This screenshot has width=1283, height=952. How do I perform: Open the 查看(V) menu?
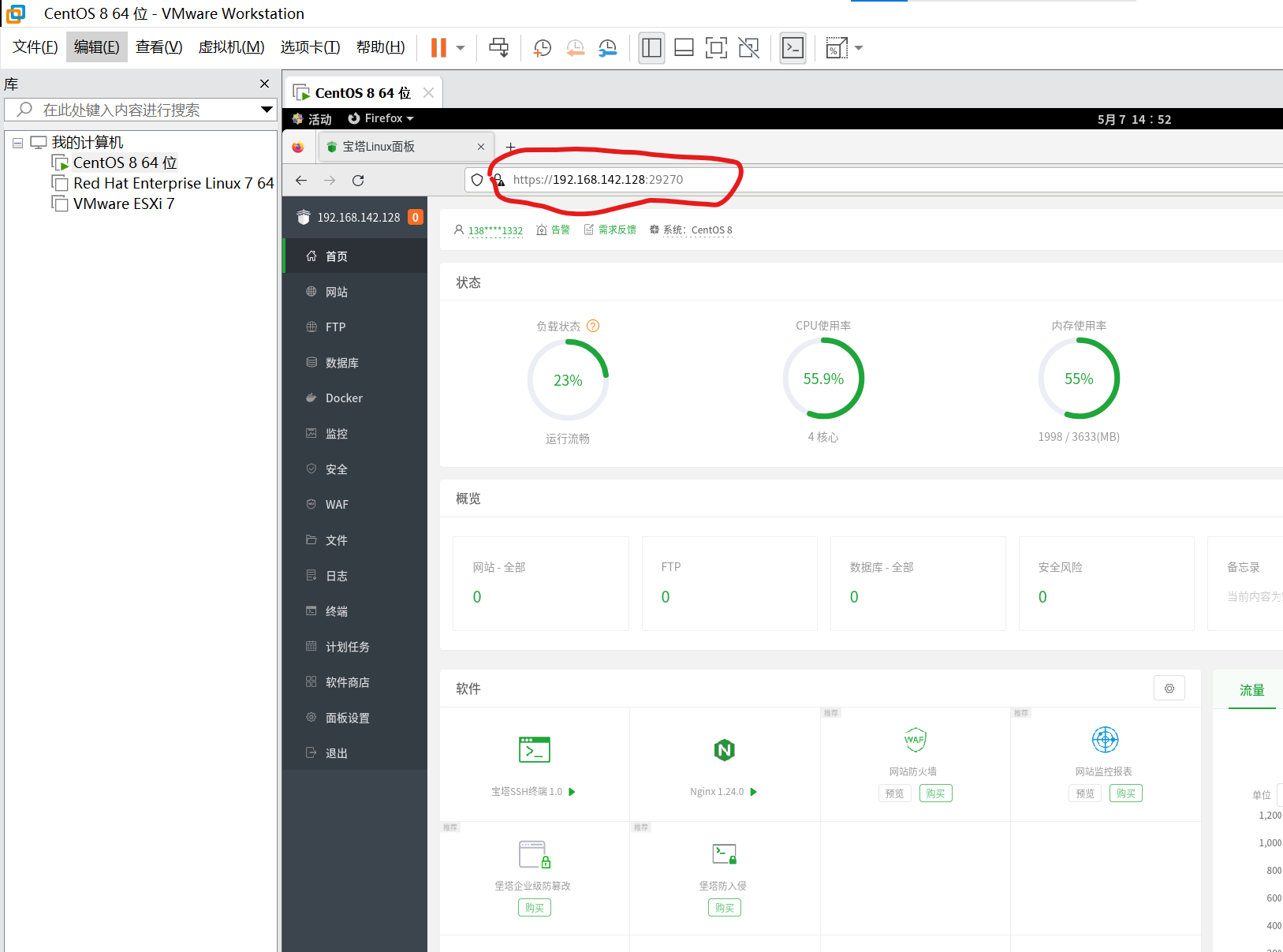(x=159, y=47)
